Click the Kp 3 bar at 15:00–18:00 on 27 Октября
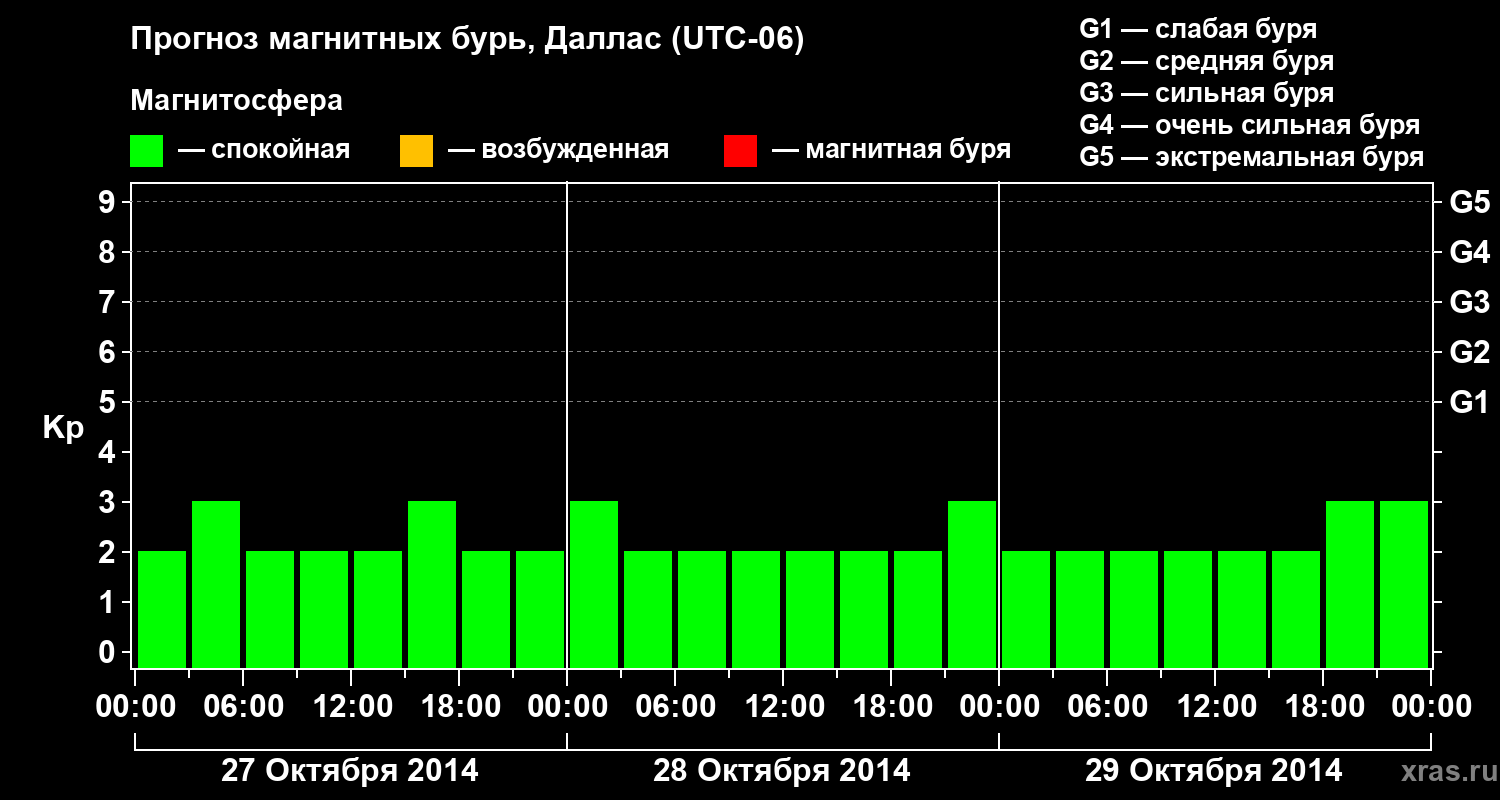The width and height of the screenshot is (1500, 800). click(x=432, y=584)
